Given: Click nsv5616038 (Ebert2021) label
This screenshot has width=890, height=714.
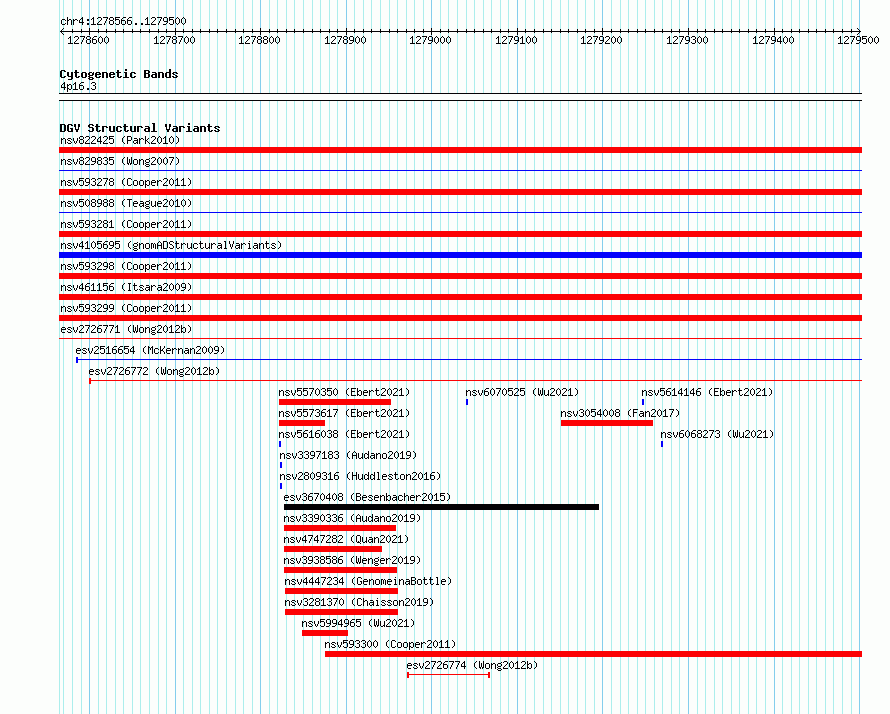Looking at the screenshot, I should point(344,434).
